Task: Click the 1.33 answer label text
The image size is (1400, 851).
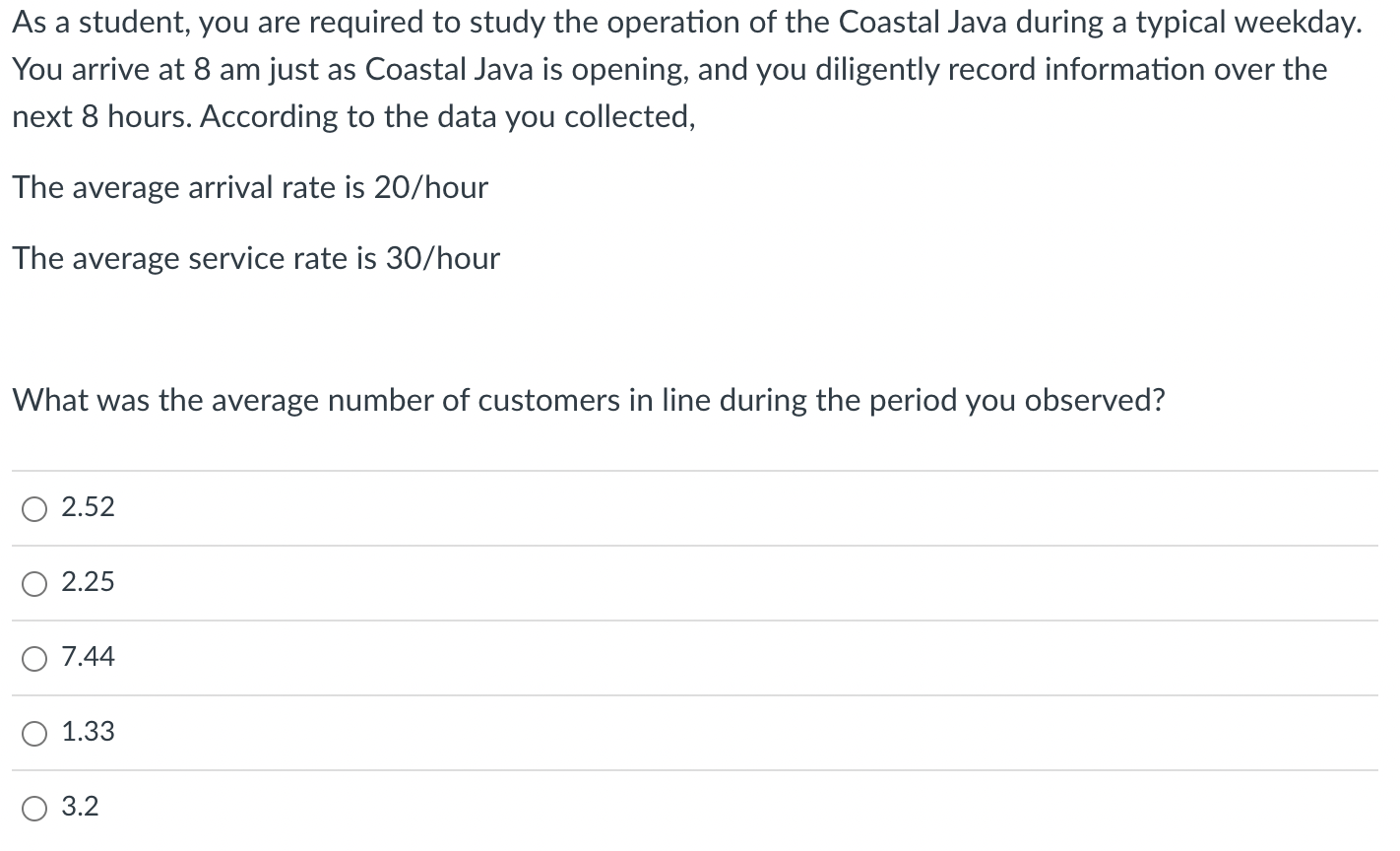Action: [x=88, y=732]
